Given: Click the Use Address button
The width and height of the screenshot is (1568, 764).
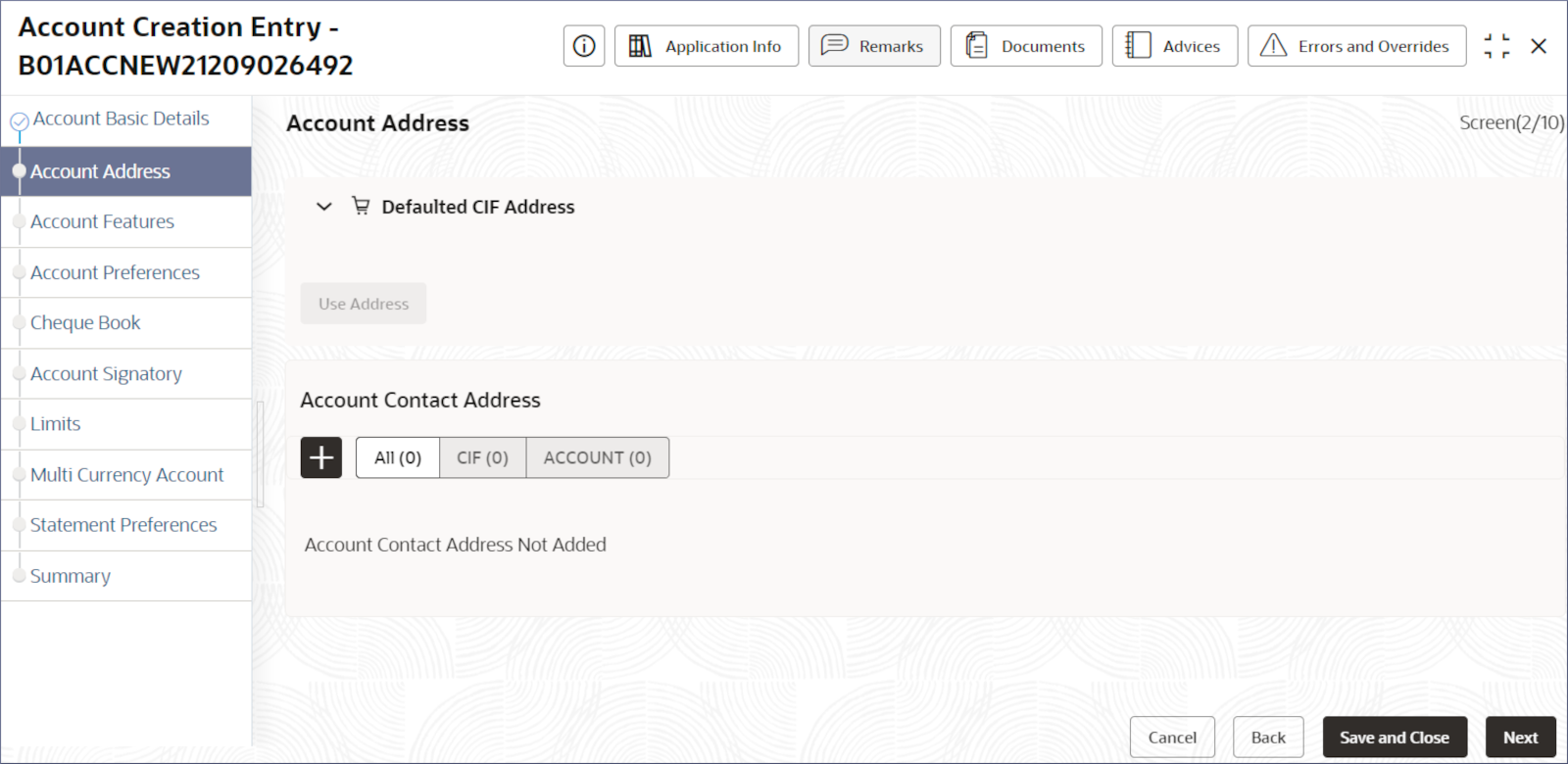Looking at the screenshot, I should 364,304.
